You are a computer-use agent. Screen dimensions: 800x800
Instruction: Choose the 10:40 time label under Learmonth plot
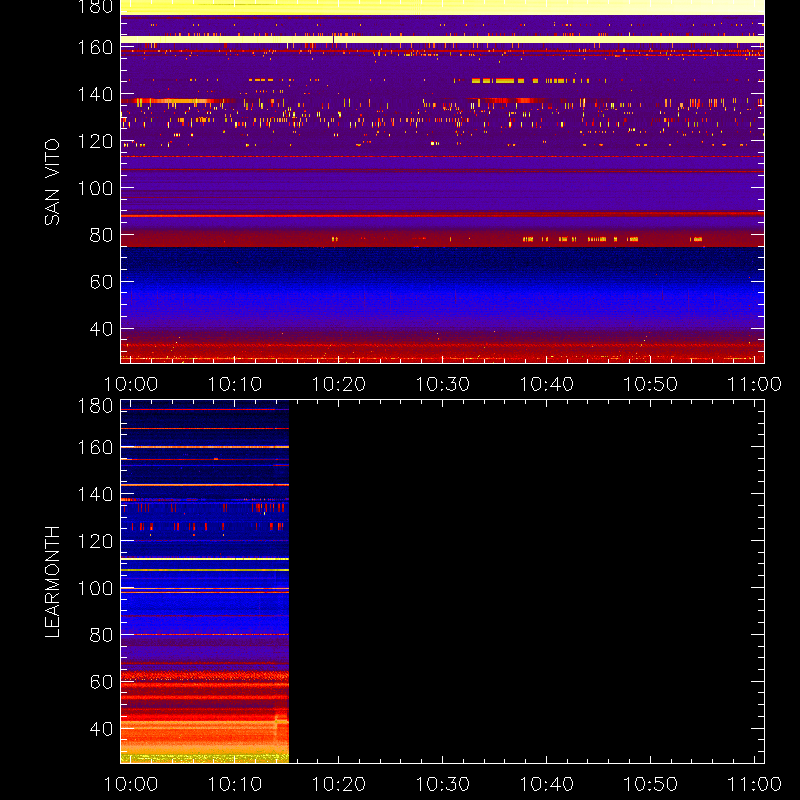(546, 784)
